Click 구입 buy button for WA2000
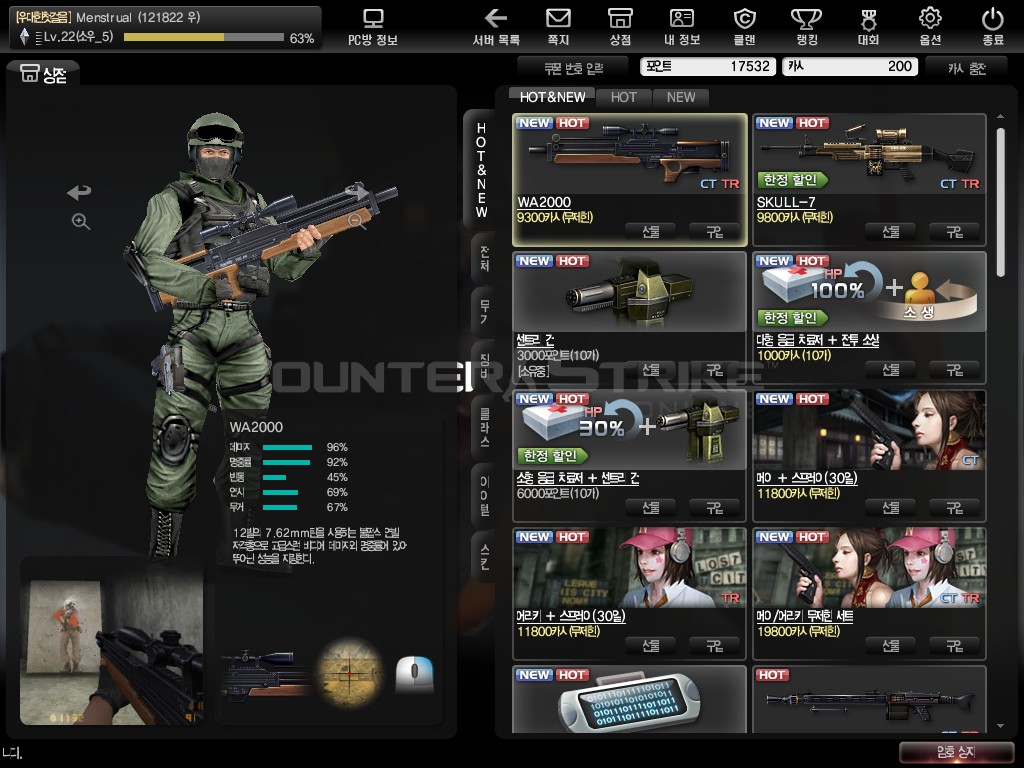Viewport: 1024px width, 768px height. tap(714, 231)
